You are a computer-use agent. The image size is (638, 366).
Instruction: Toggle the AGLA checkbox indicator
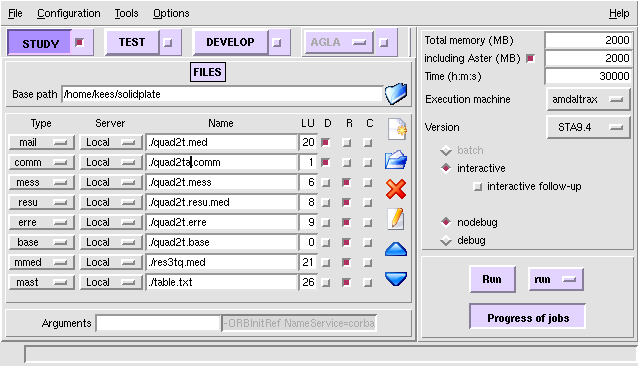tap(383, 42)
